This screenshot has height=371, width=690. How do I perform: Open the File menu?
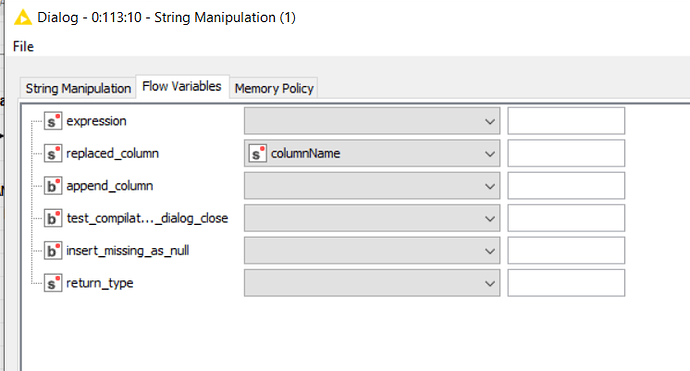tap(23, 47)
